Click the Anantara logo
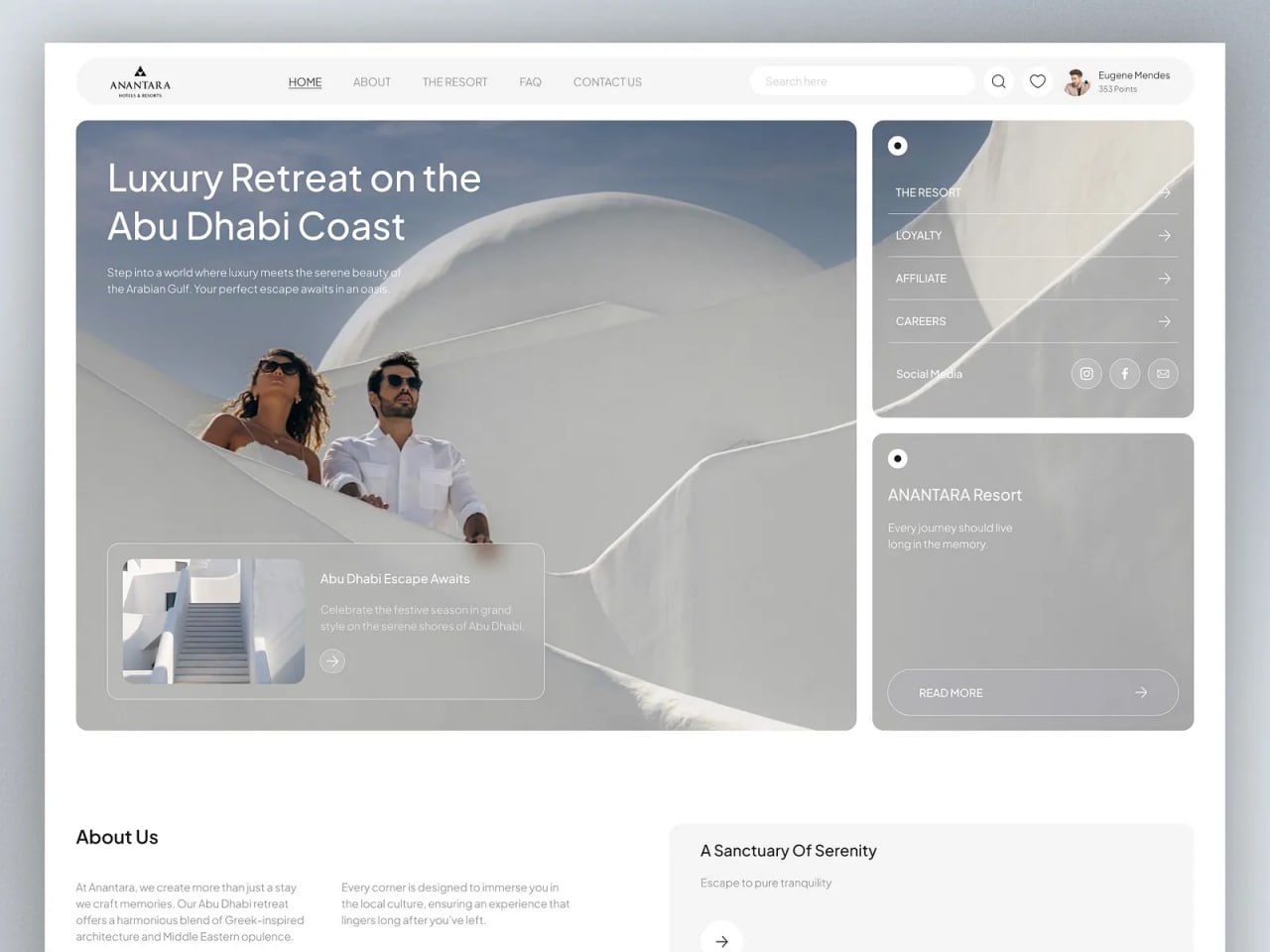This screenshot has width=1270, height=952. click(140, 81)
